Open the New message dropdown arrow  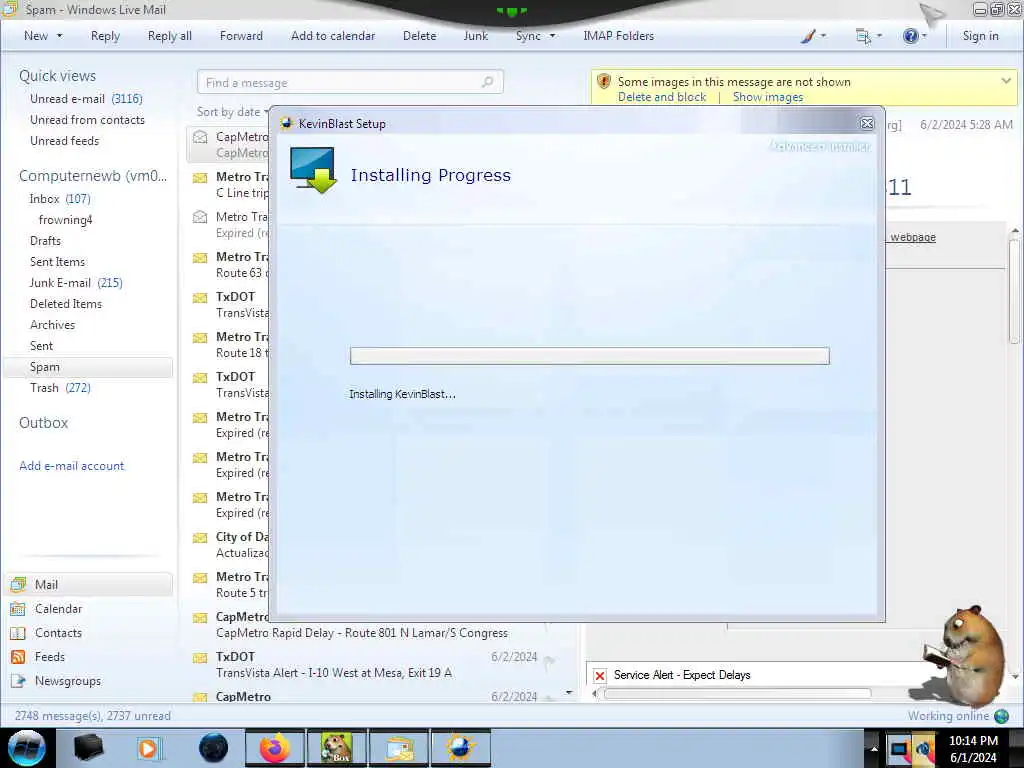pyautogui.click(x=59, y=36)
